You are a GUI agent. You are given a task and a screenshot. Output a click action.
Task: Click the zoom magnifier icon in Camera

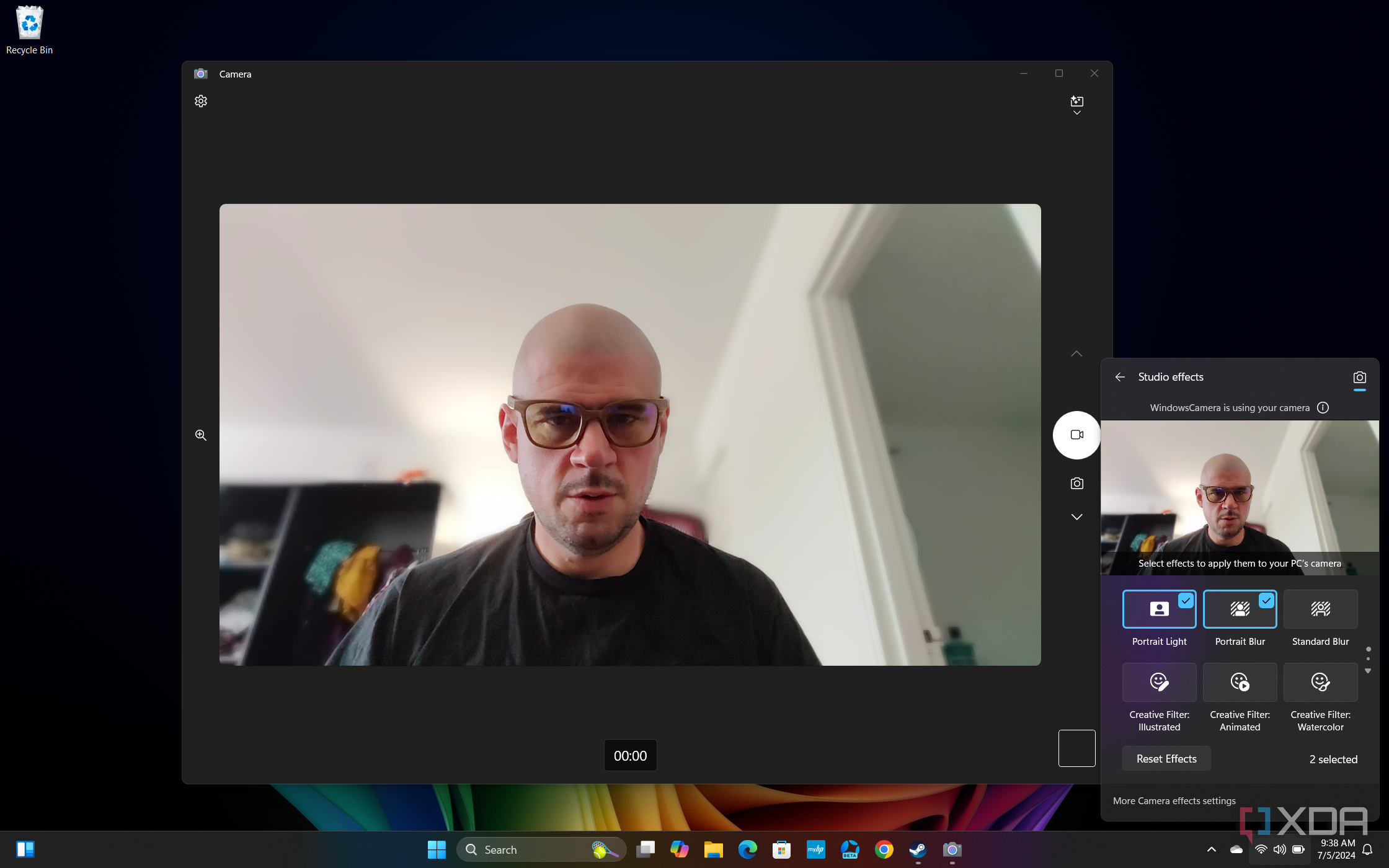[x=201, y=435]
